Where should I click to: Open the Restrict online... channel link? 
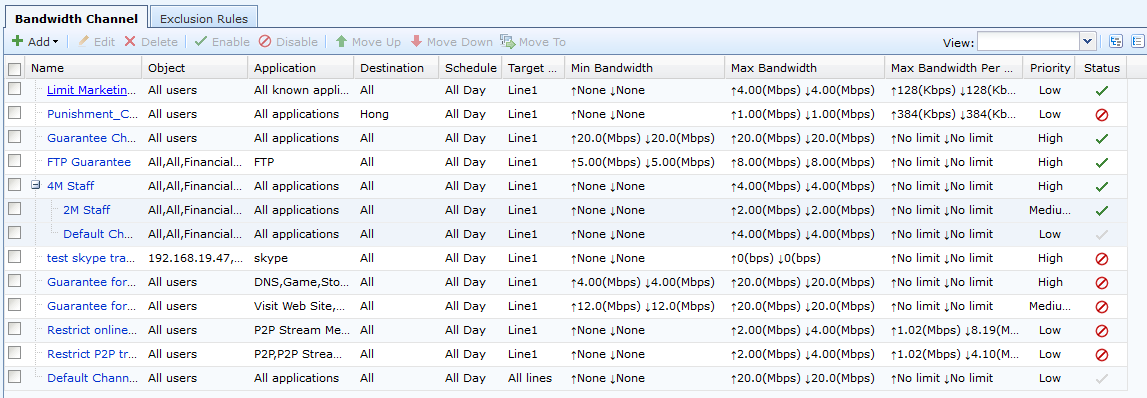[91, 330]
